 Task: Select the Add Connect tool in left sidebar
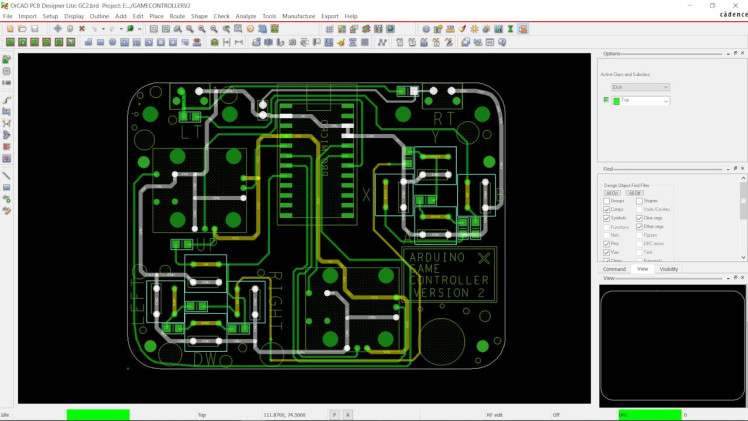point(7,100)
